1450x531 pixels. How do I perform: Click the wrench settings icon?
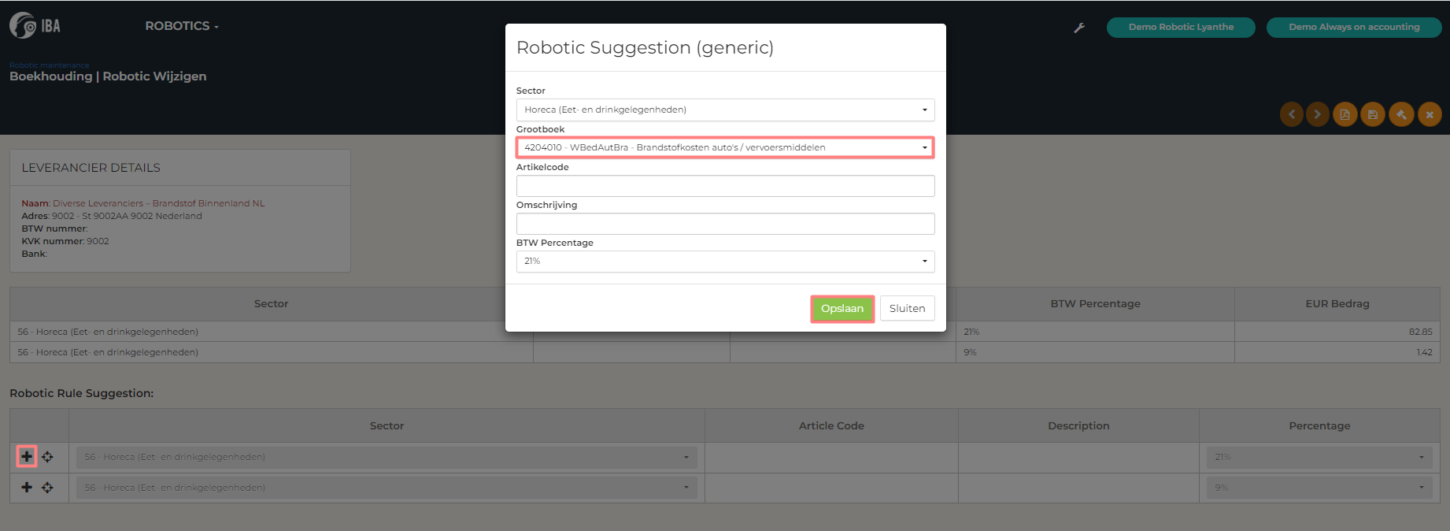[1079, 28]
